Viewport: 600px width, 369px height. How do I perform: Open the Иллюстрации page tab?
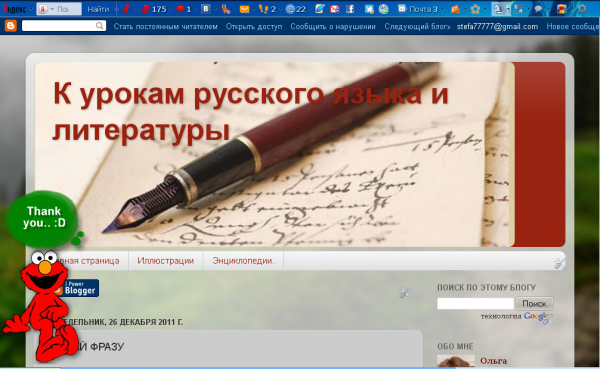(x=165, y=261)
